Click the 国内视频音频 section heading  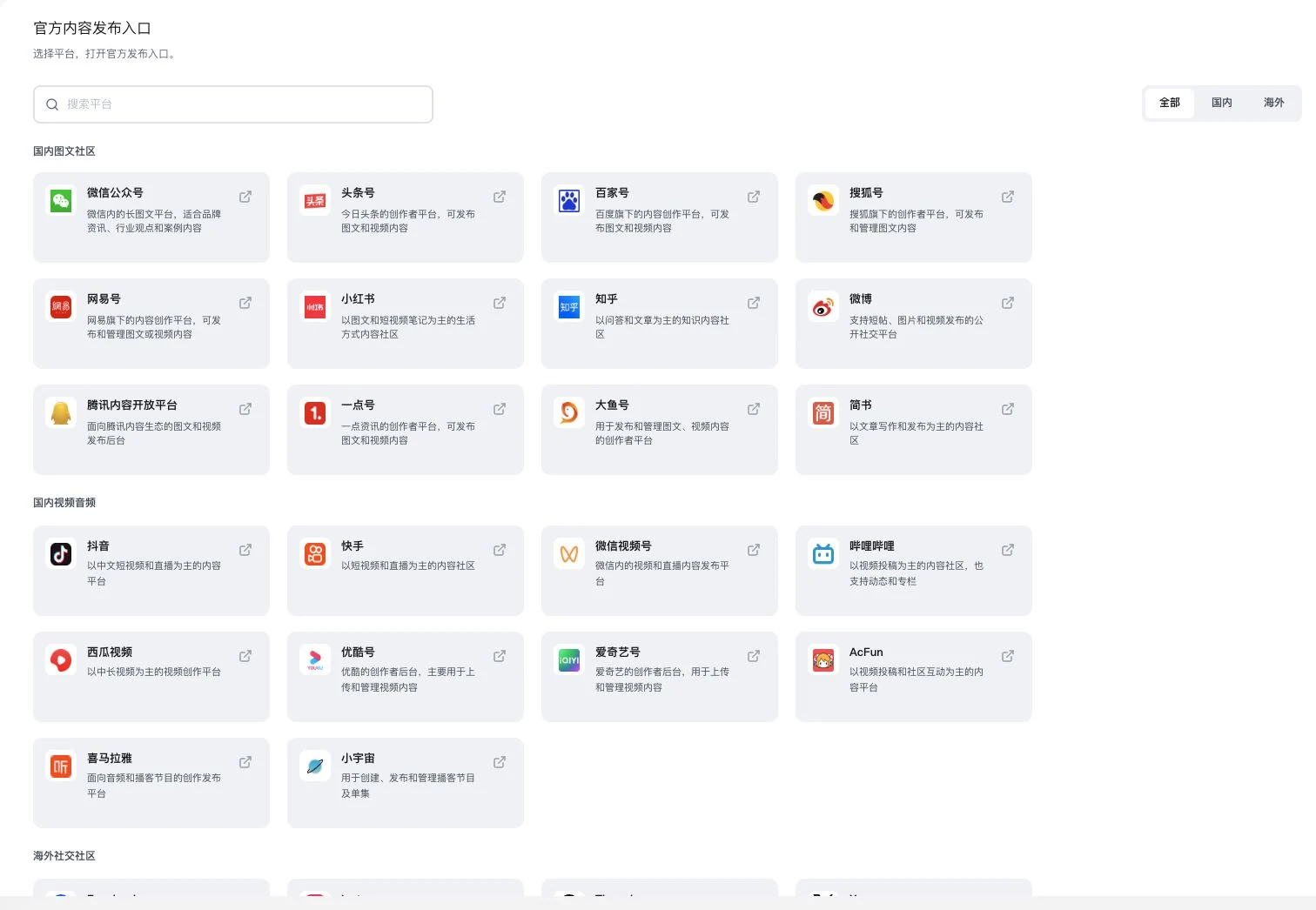pyautogui.click(x=64, y=503)
